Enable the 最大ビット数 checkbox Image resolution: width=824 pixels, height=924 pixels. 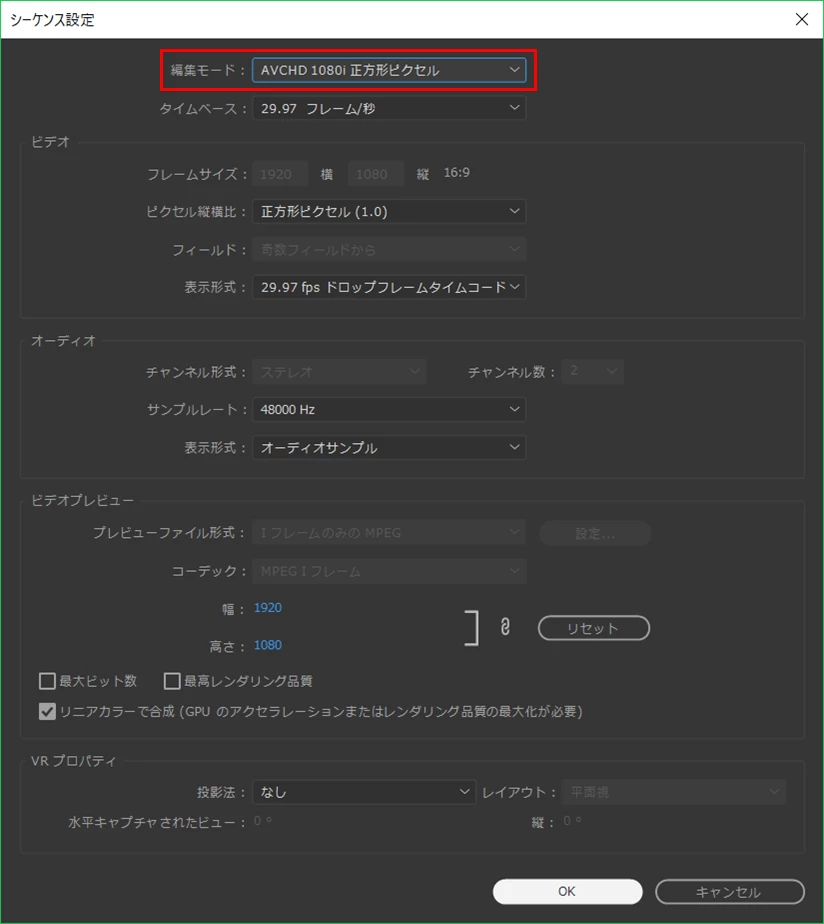coord(47,681)
